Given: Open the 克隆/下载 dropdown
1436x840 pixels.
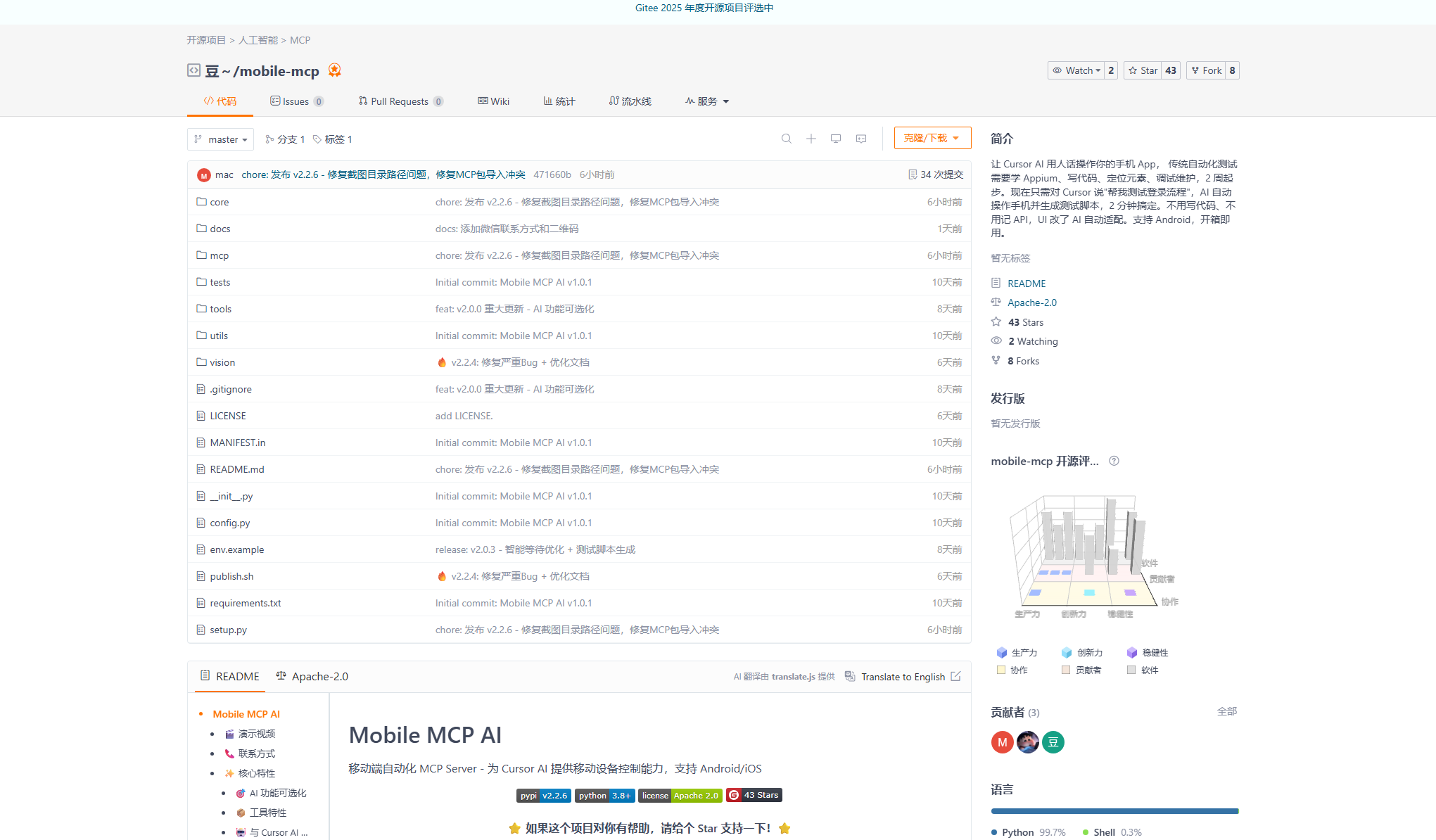Looking at the screenshot, I should [932, 138].
